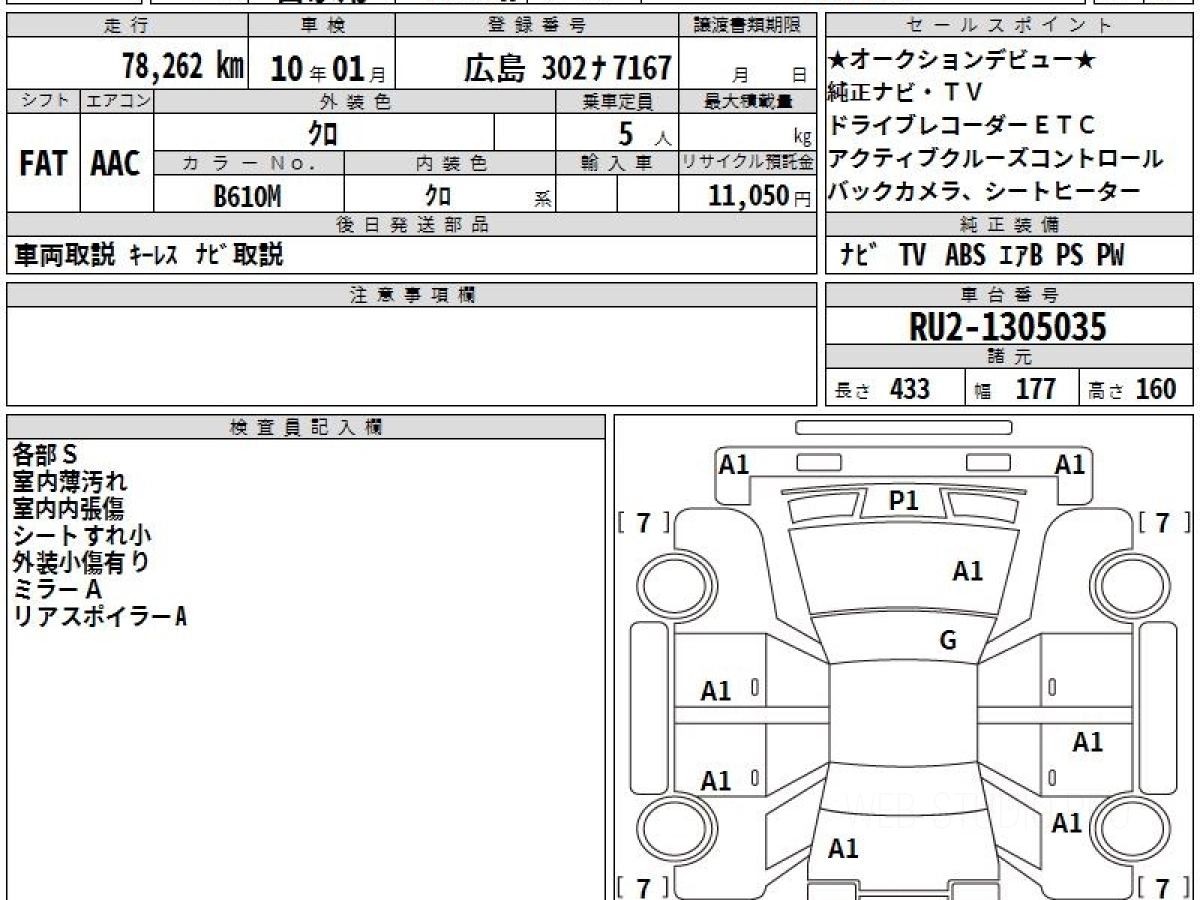Select the A1 mark on the hood

[967, 572]
